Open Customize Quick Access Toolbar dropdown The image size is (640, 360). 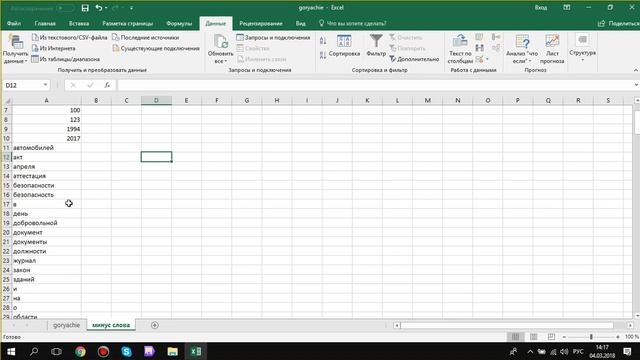pos(131,8)
